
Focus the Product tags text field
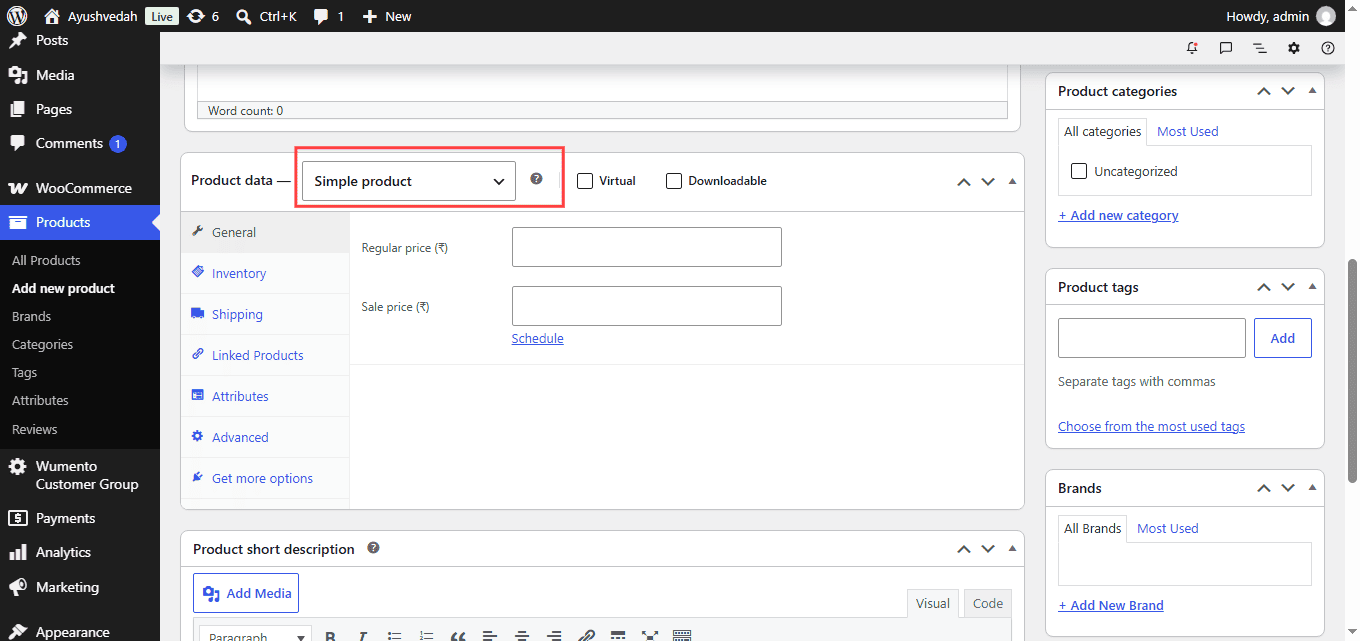pos(1152,338)
